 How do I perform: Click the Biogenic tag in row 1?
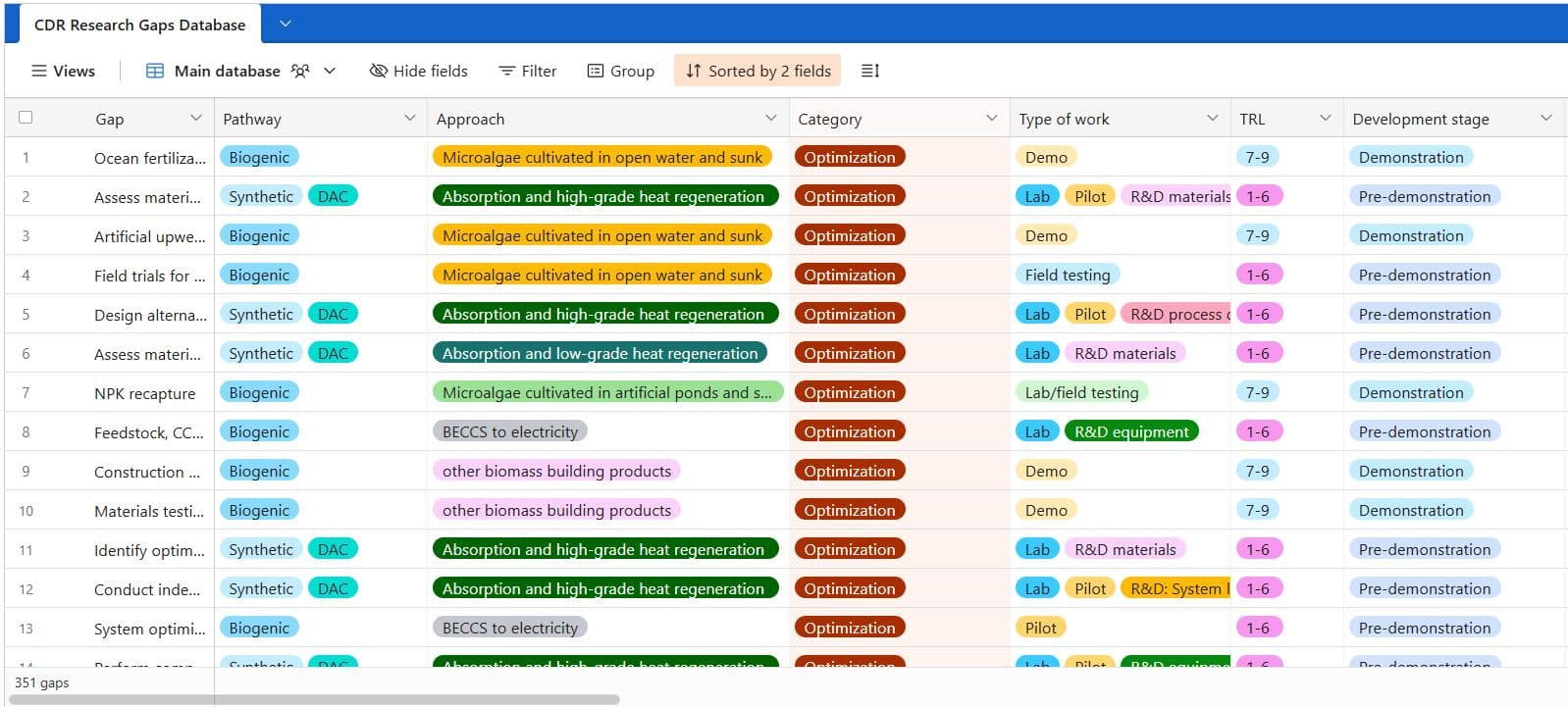click(x=259, y=157)
